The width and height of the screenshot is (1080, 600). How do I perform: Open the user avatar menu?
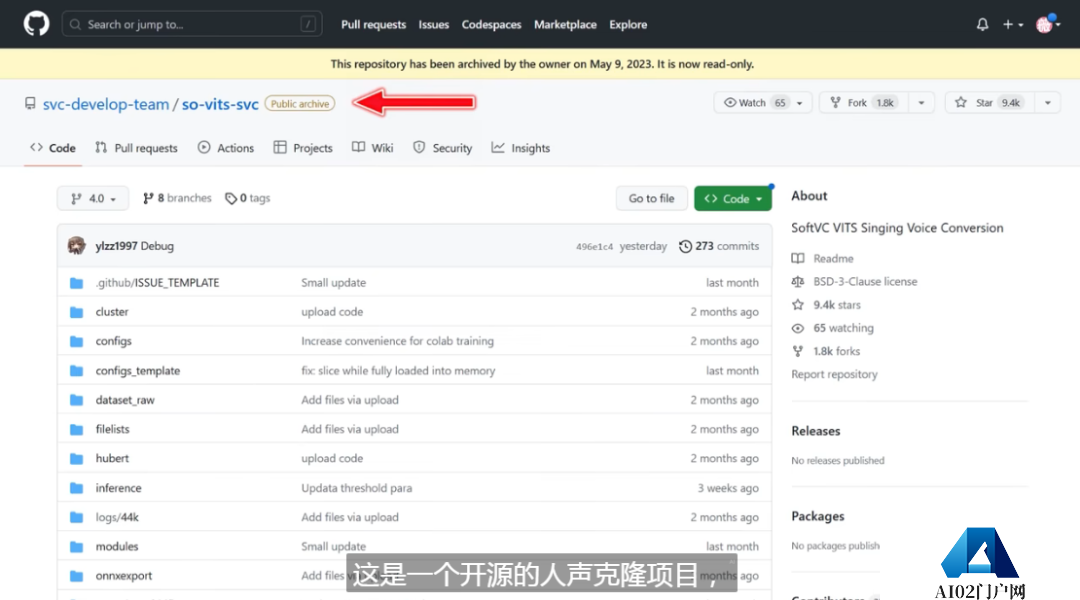[x=1045, y=24]
